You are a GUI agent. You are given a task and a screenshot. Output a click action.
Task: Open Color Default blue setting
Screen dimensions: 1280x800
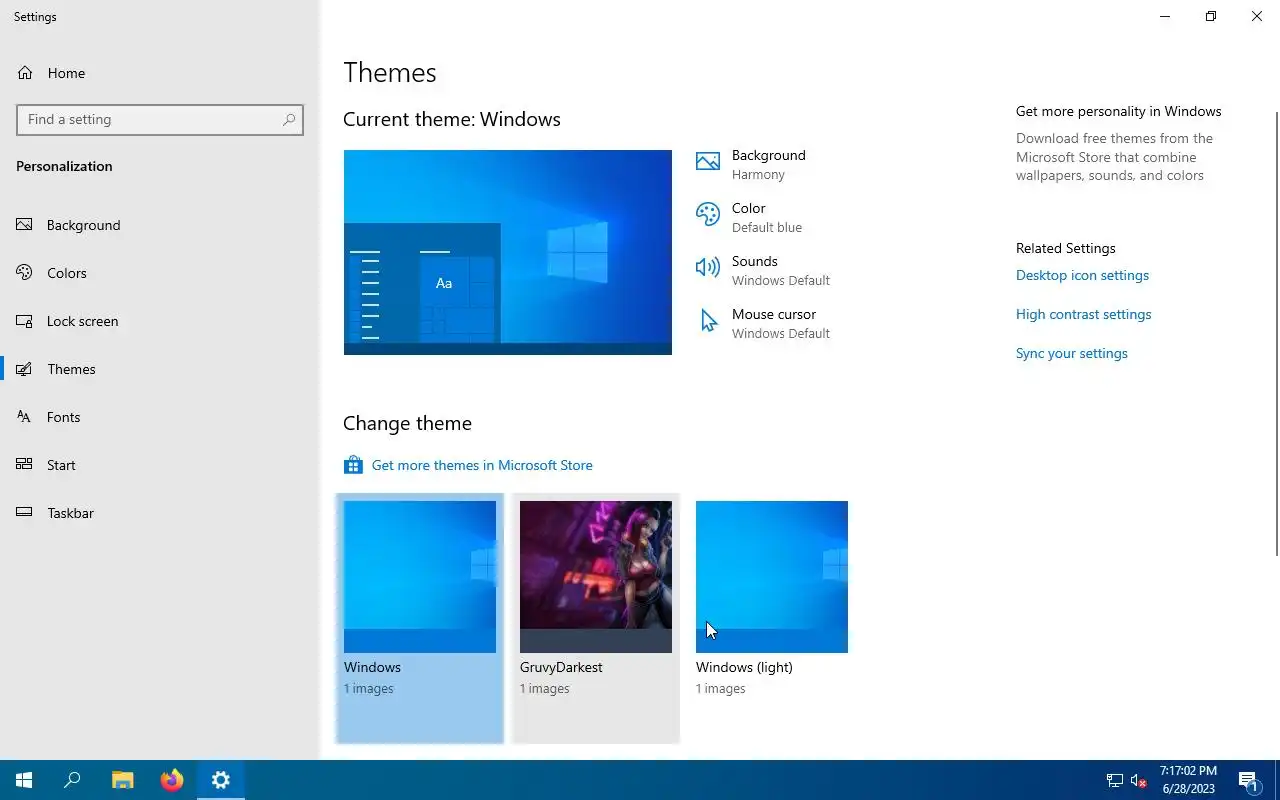click(x=766, y=217)
